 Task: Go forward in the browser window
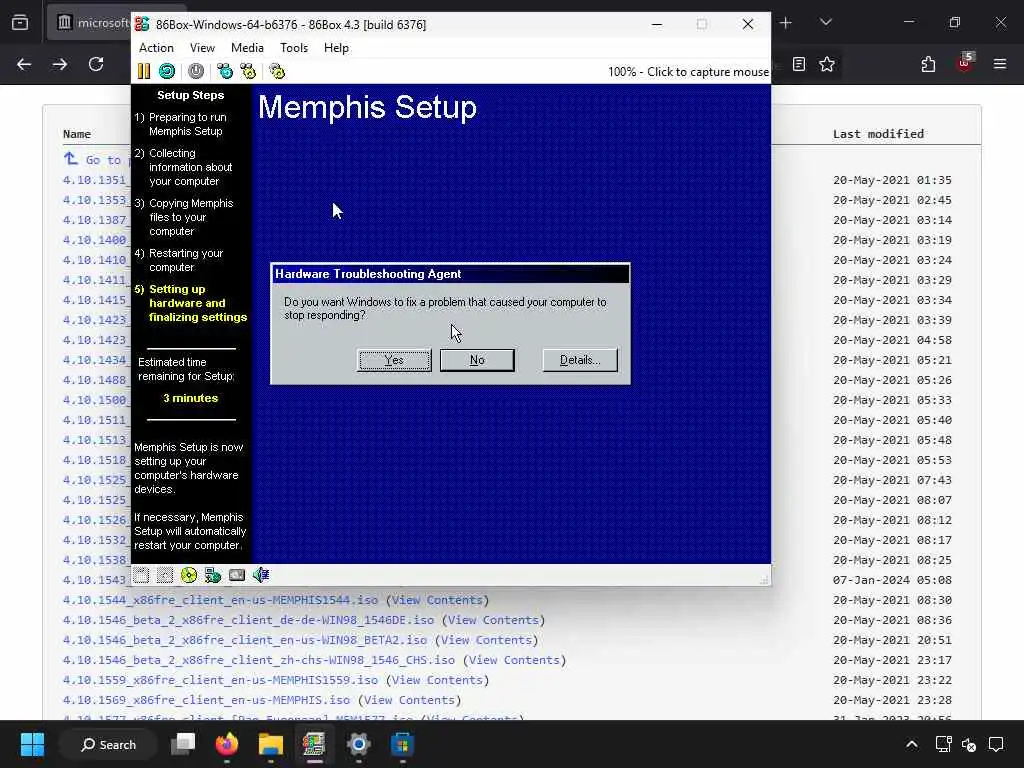[x=60, y=64]
